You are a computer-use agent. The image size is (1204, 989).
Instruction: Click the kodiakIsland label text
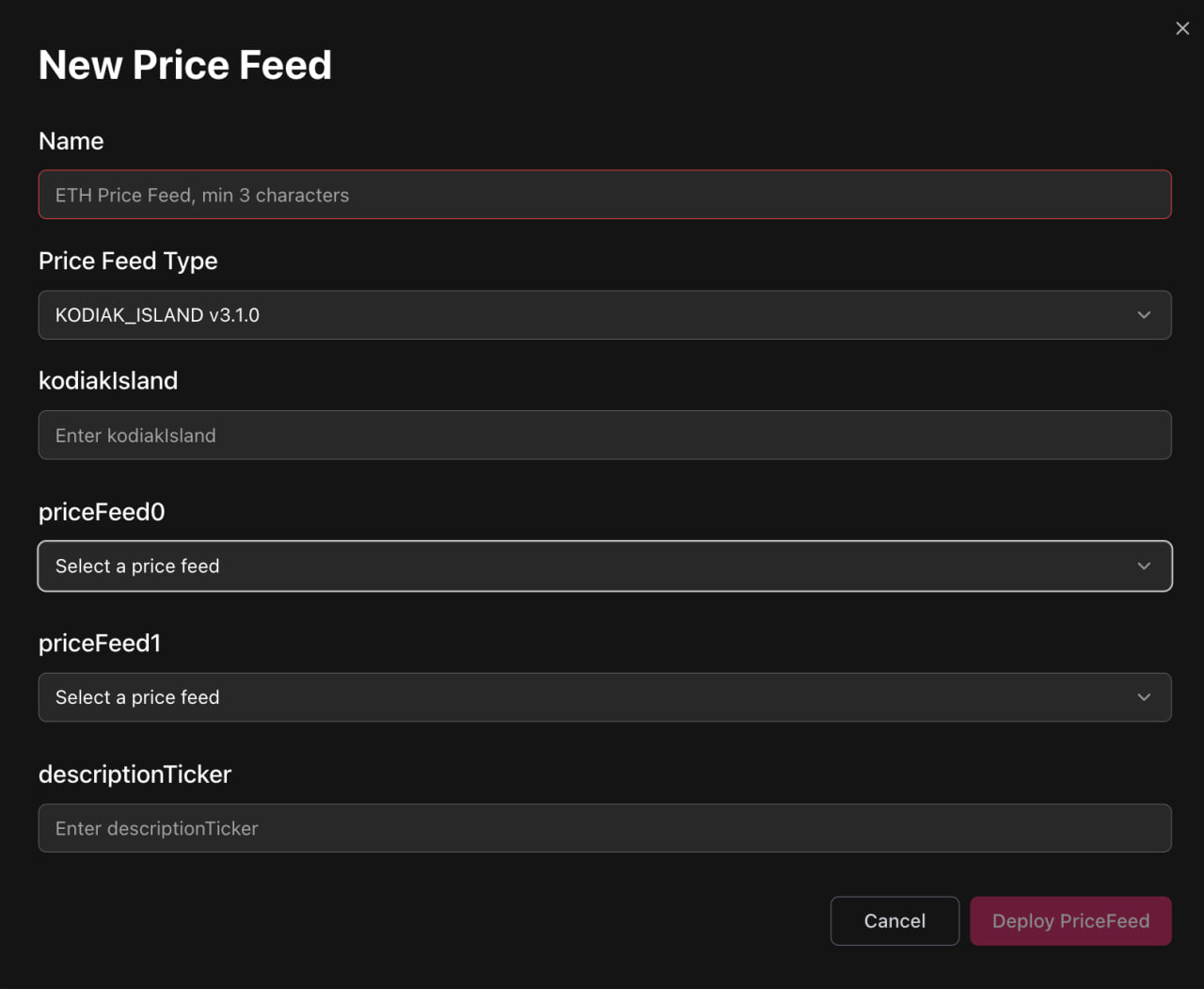tap(108, 381)
